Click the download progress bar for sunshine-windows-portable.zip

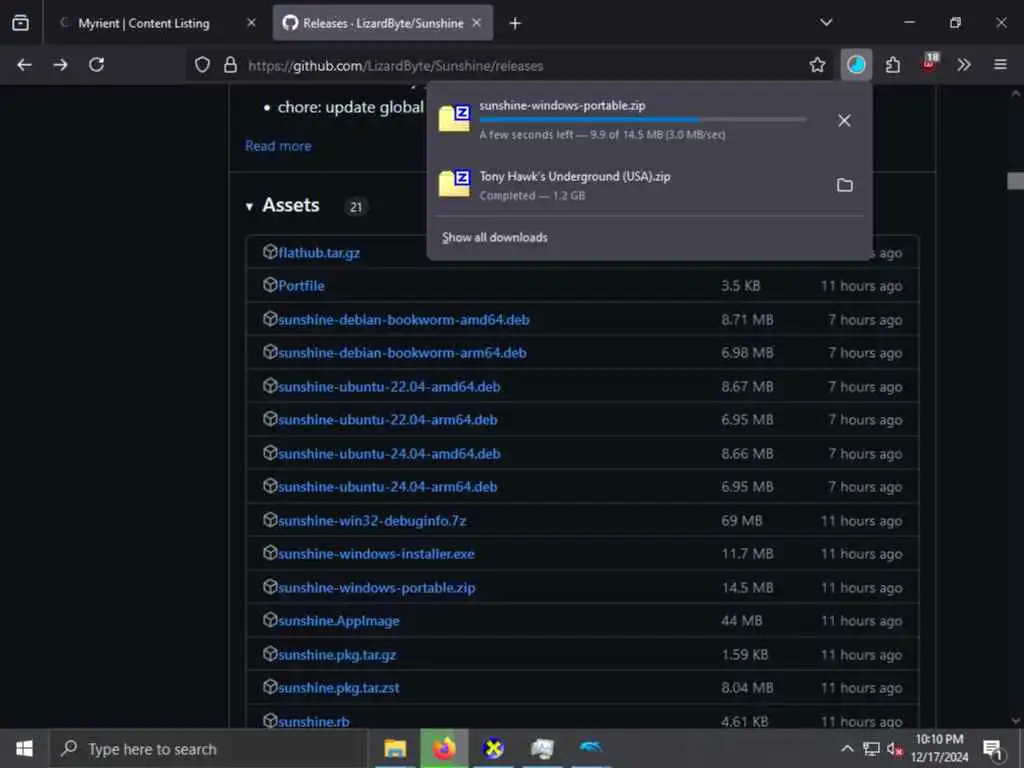point(643,120)
